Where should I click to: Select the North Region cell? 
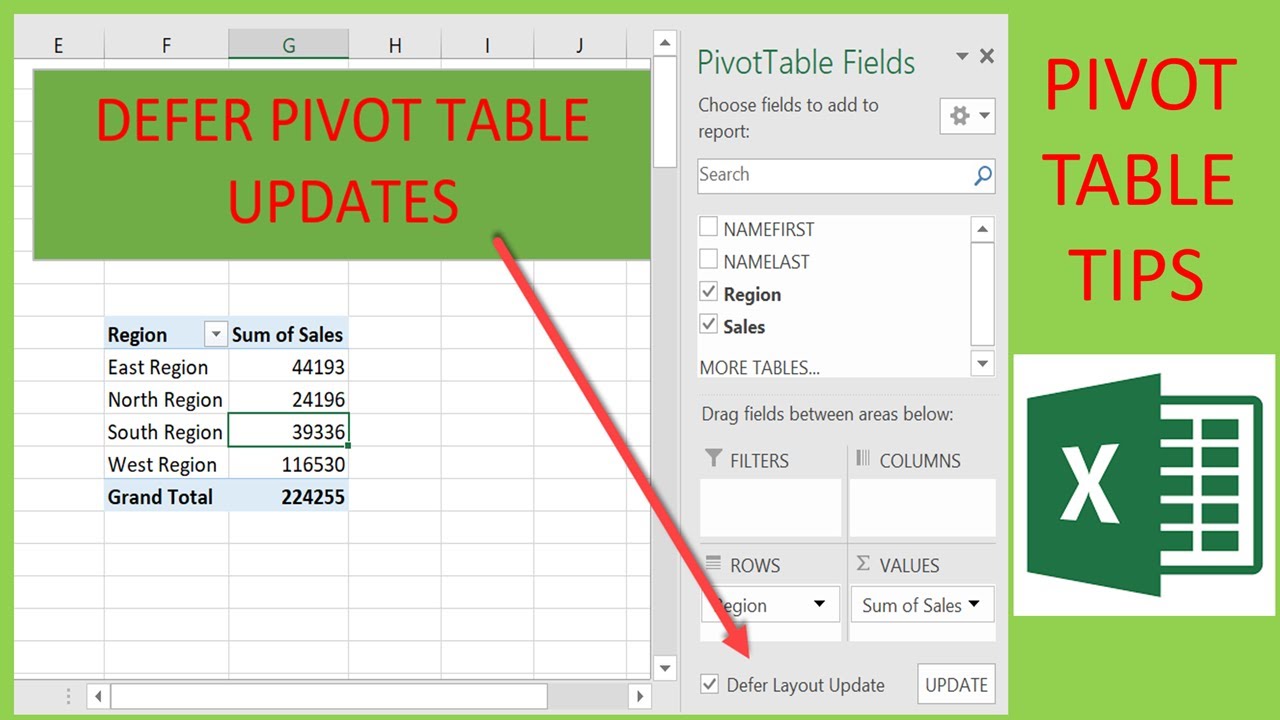pos(166,399)
